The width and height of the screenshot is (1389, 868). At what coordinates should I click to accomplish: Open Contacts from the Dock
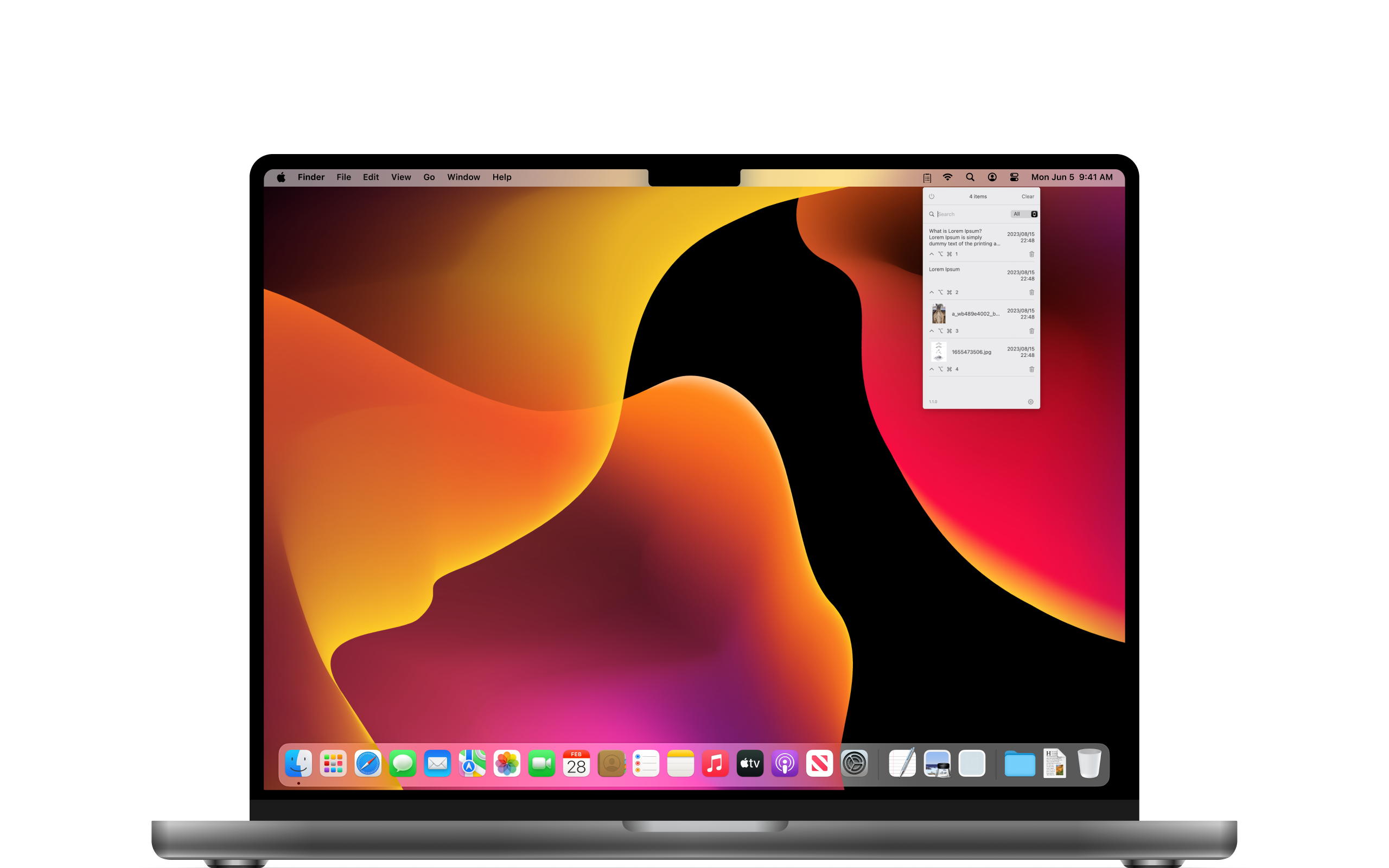pos(611,763)
